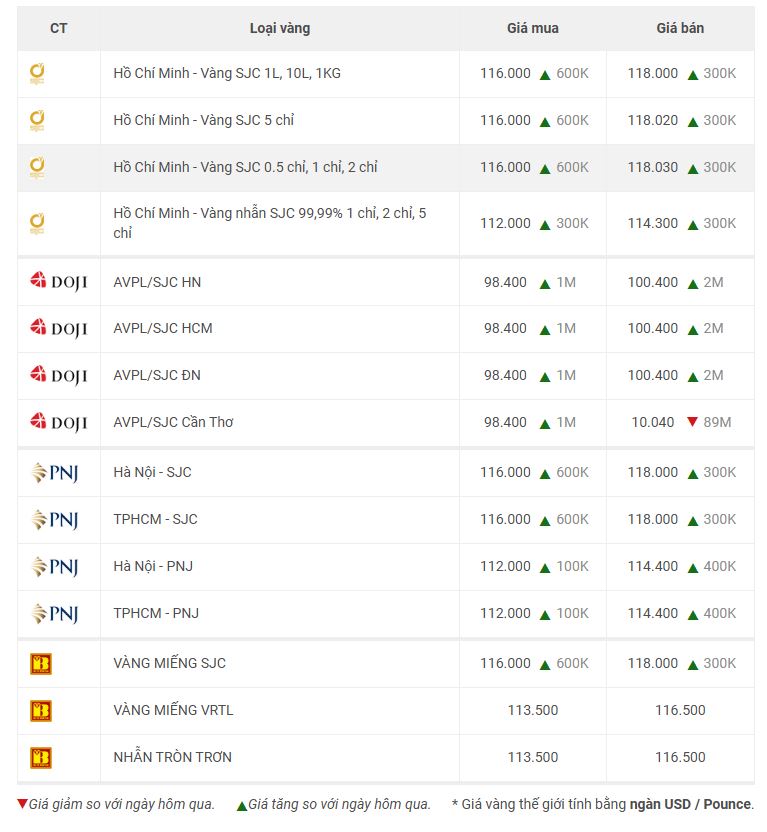Click sell price 10.040 for AVPL/SJC Cần Thơ
The height and width of the screenshot is (832, 767).
[653, 422]
